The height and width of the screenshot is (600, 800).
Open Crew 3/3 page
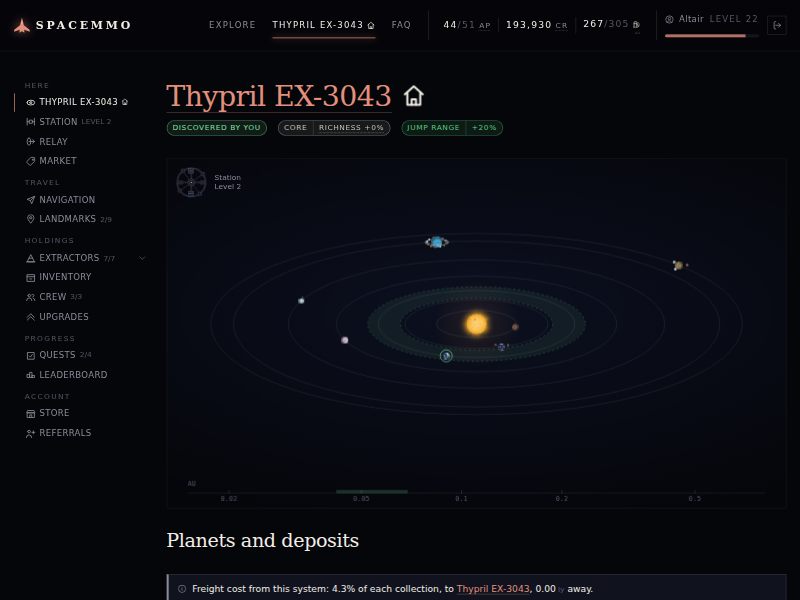pos(54,297)
